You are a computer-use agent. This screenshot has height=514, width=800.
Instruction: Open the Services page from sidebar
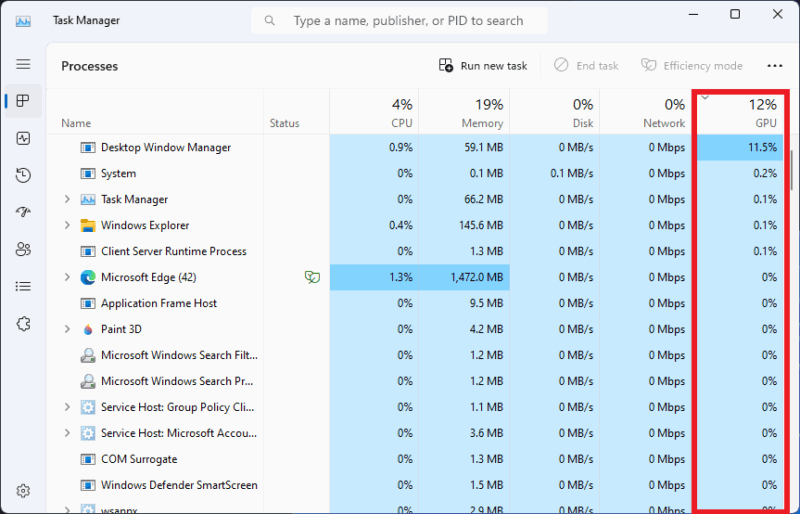[x=23, y=323]
